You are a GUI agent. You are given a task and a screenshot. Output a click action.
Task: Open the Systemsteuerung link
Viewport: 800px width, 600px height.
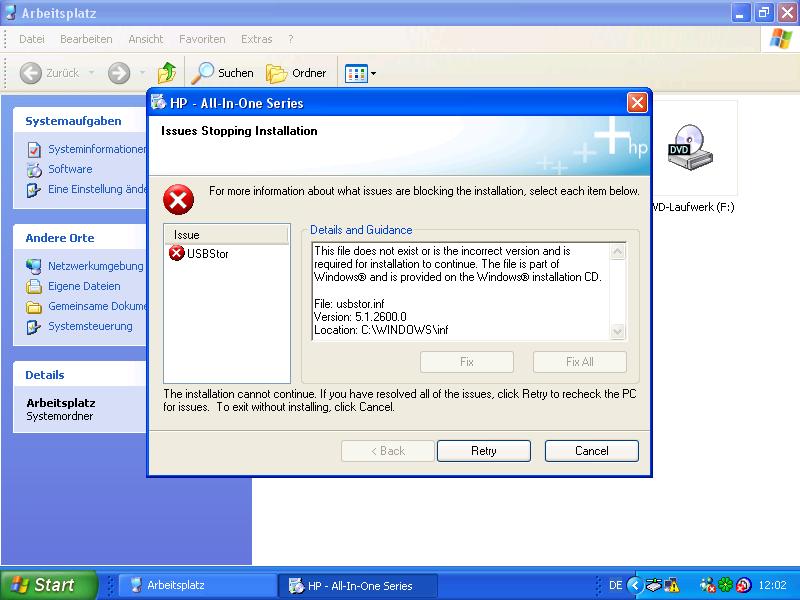point(90,326)
